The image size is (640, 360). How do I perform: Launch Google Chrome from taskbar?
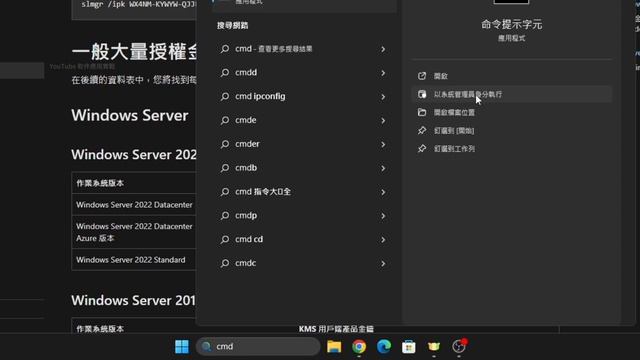coord(359,347)
